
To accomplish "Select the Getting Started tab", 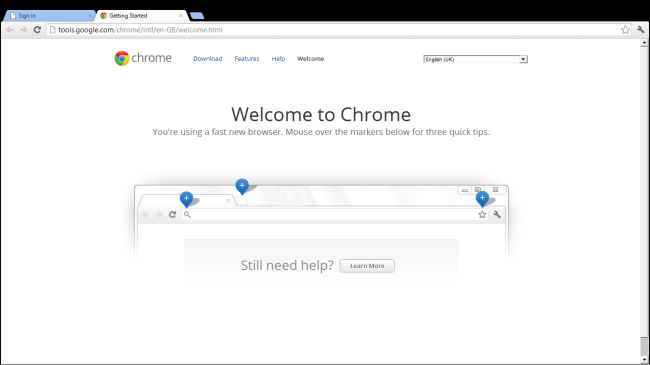I will 141,16.
